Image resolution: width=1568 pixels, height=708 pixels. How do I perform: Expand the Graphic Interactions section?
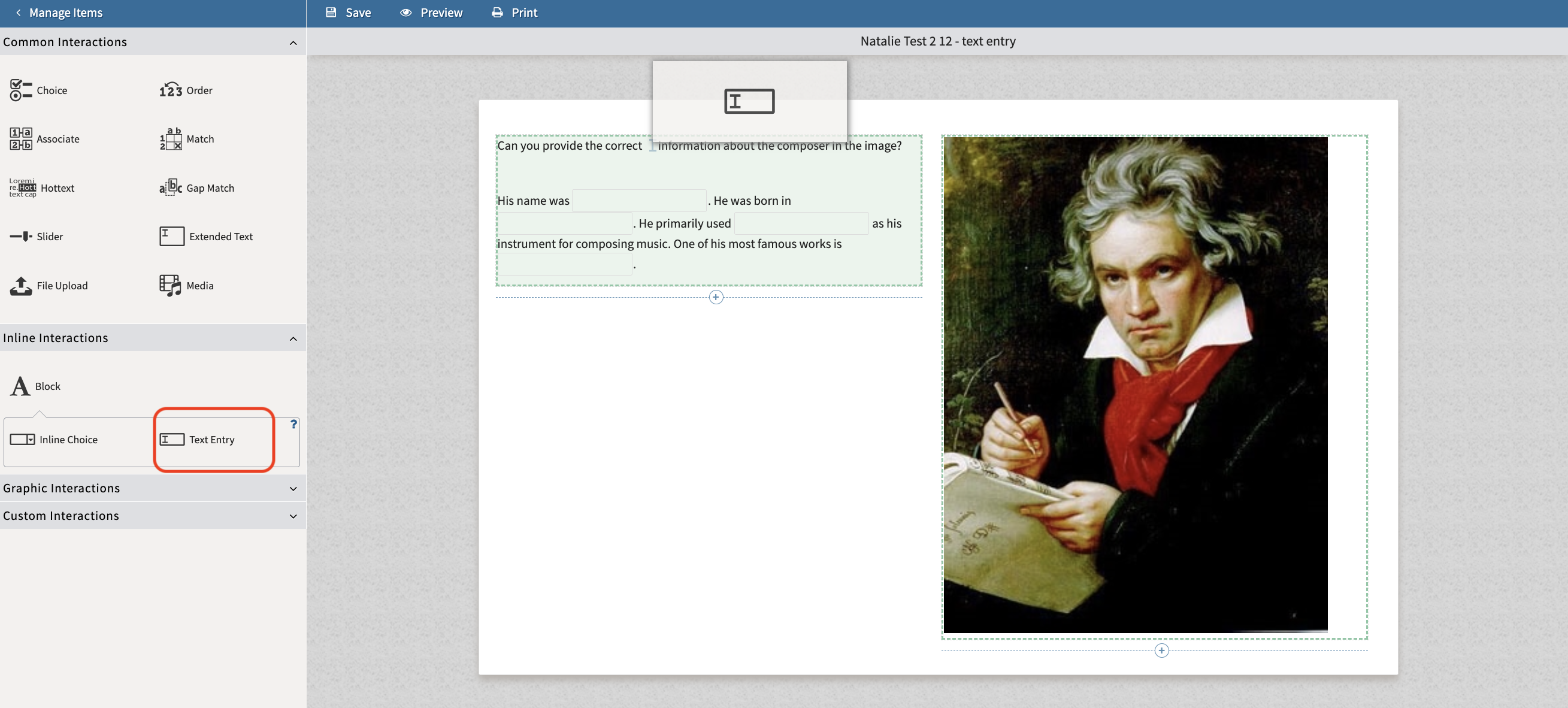pos(293,489)
